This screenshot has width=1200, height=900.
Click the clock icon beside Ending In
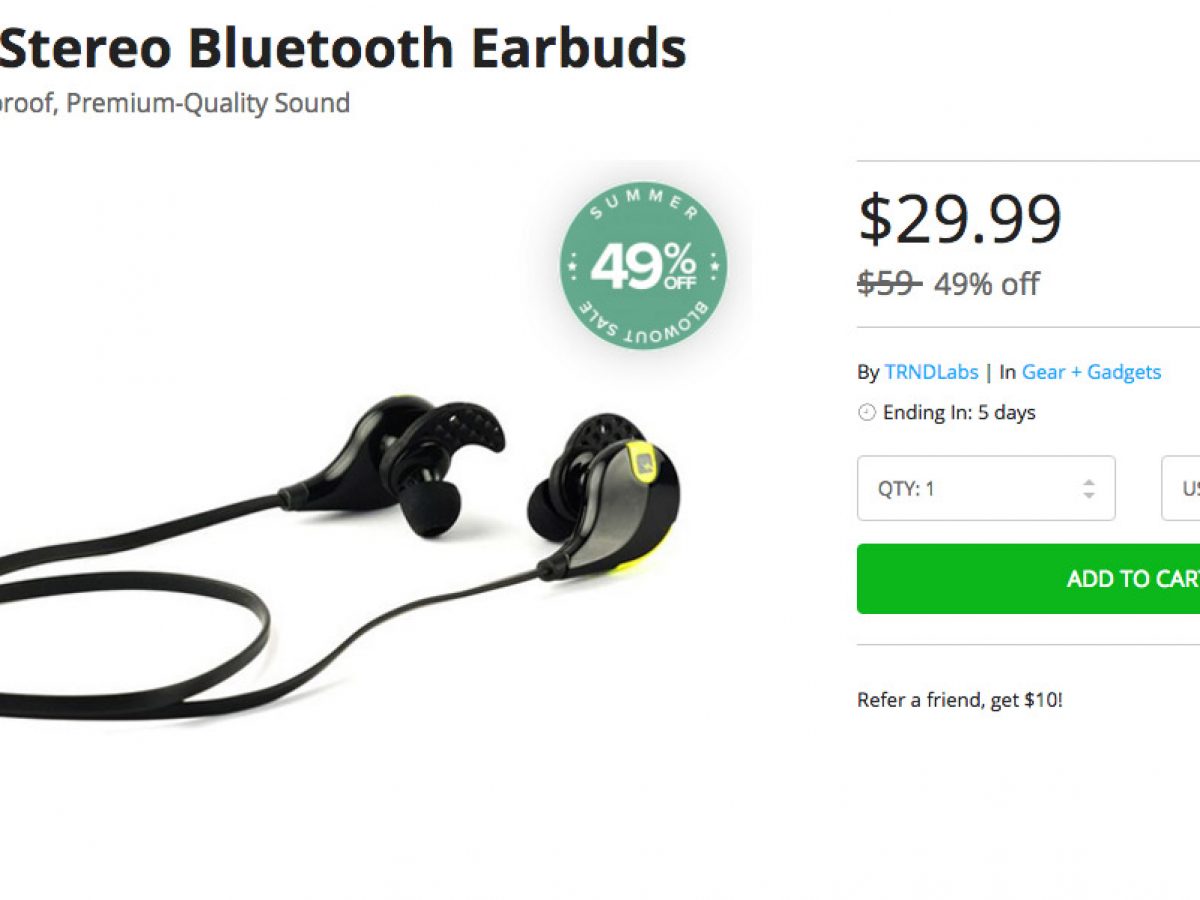[x=867, y=413]
